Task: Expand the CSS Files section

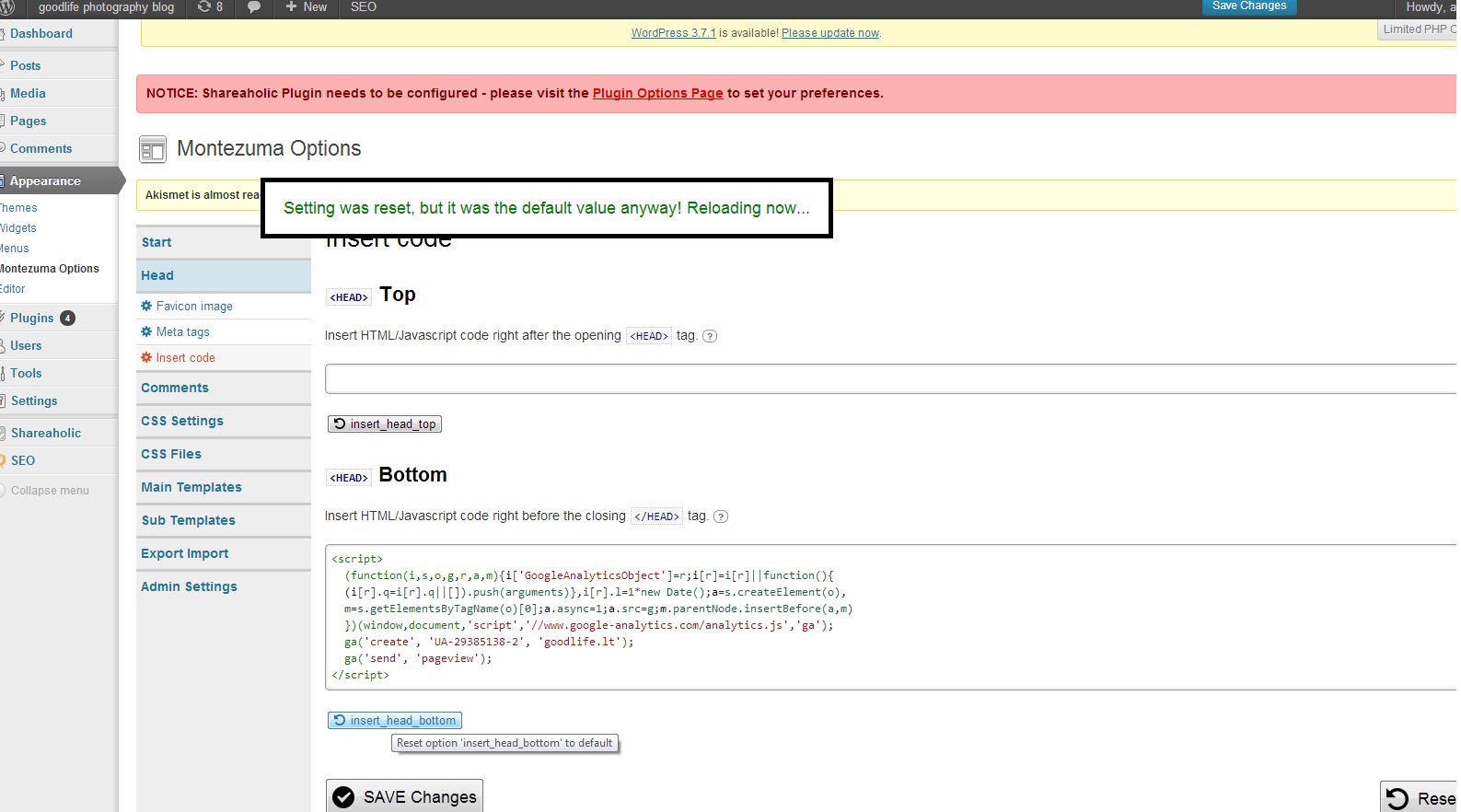Action: click(x=224, y=454)
